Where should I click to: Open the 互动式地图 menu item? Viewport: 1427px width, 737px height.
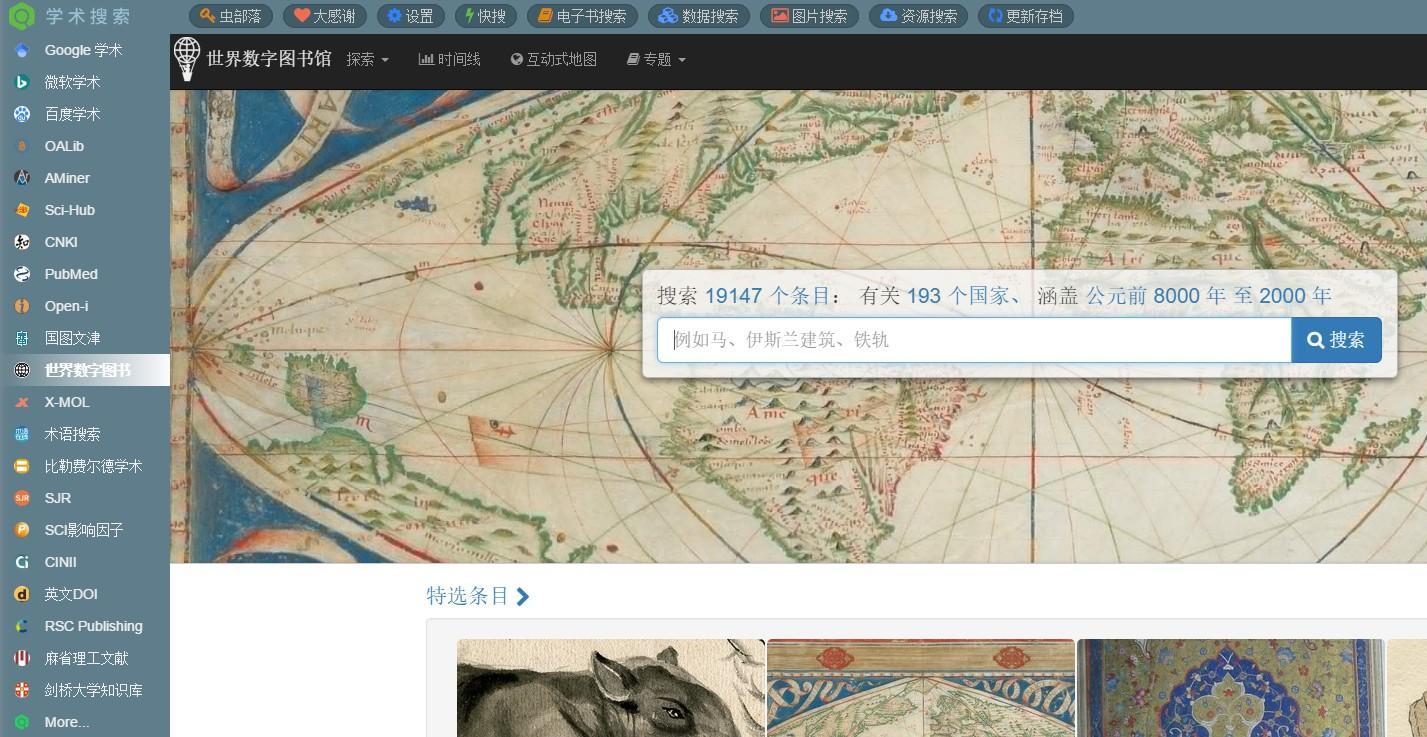(553, 60)
